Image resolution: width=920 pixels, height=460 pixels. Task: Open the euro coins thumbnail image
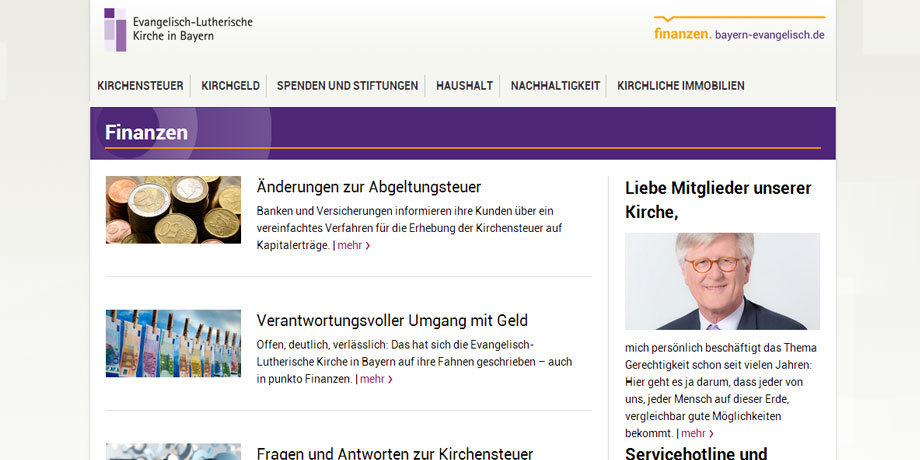[173, 209]
